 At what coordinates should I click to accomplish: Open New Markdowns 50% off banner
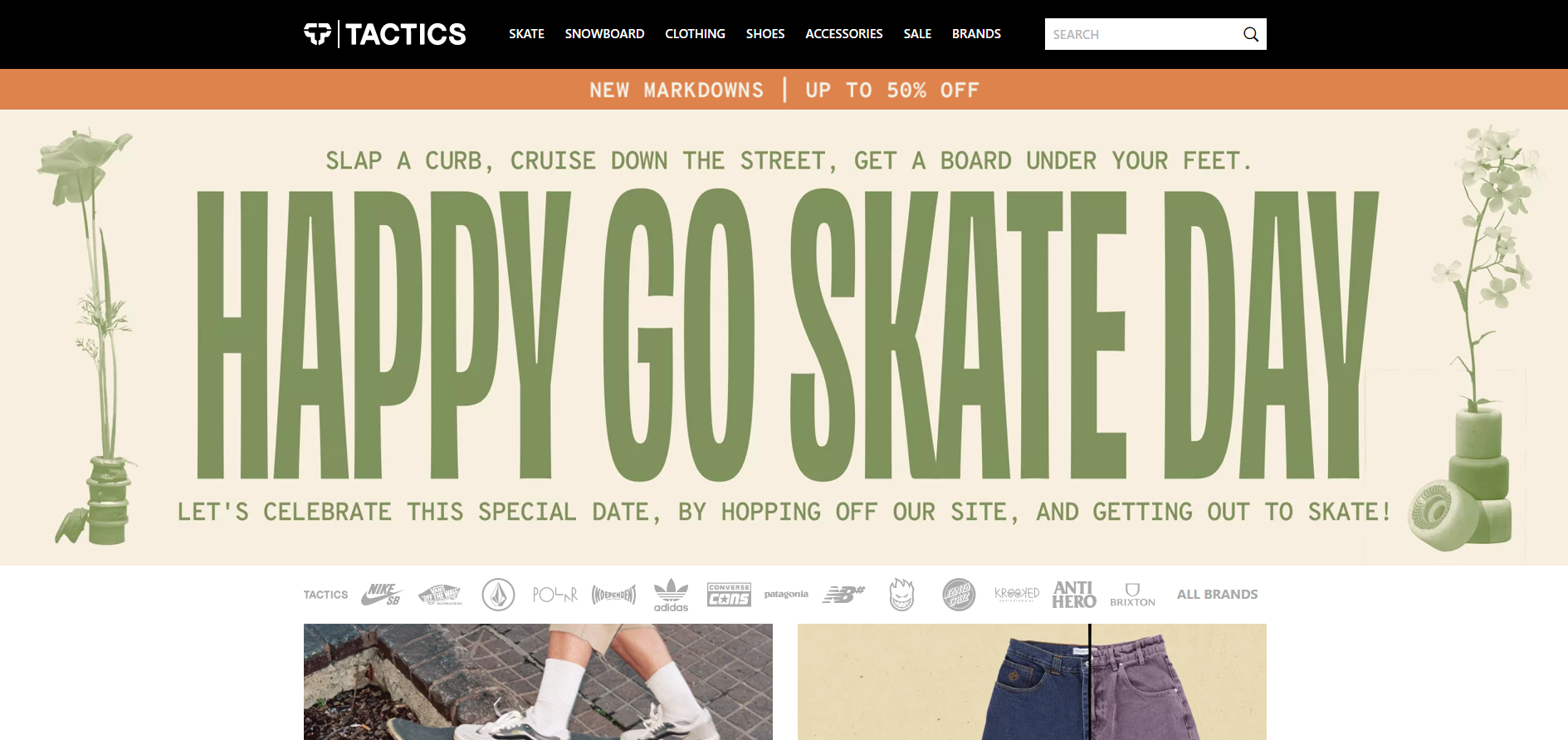[784, 90]
